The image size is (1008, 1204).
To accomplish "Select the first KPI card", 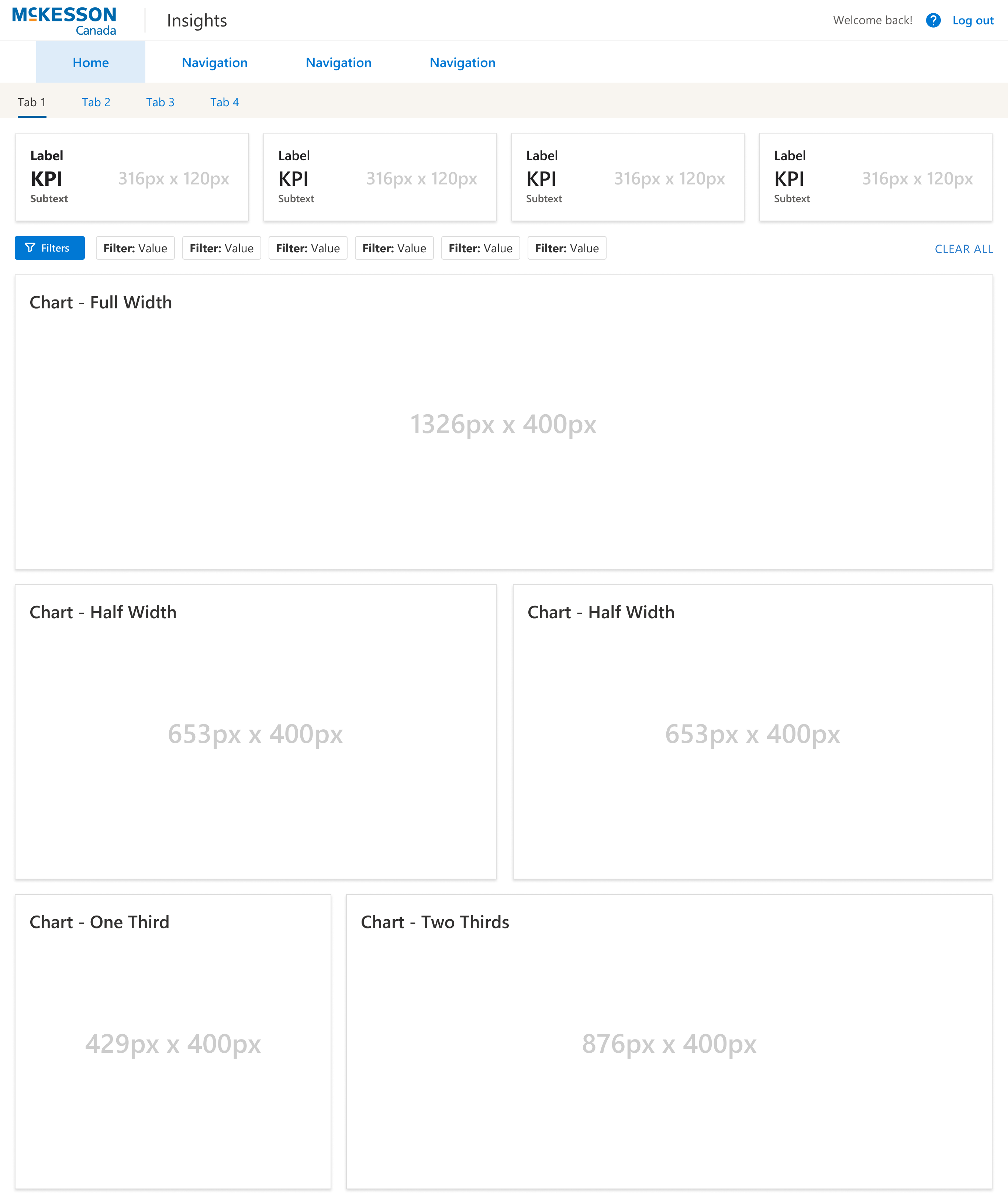I will pos(131,177).
